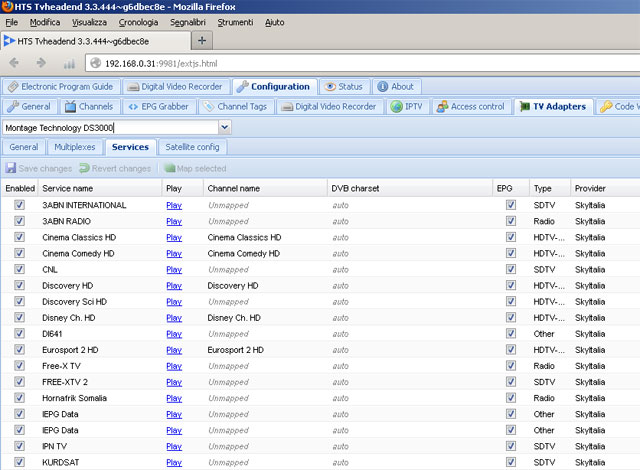Toggle EPG checkbox for Hornafrik Somalia
Screen dimensions: 640x470
click(511, 398)
